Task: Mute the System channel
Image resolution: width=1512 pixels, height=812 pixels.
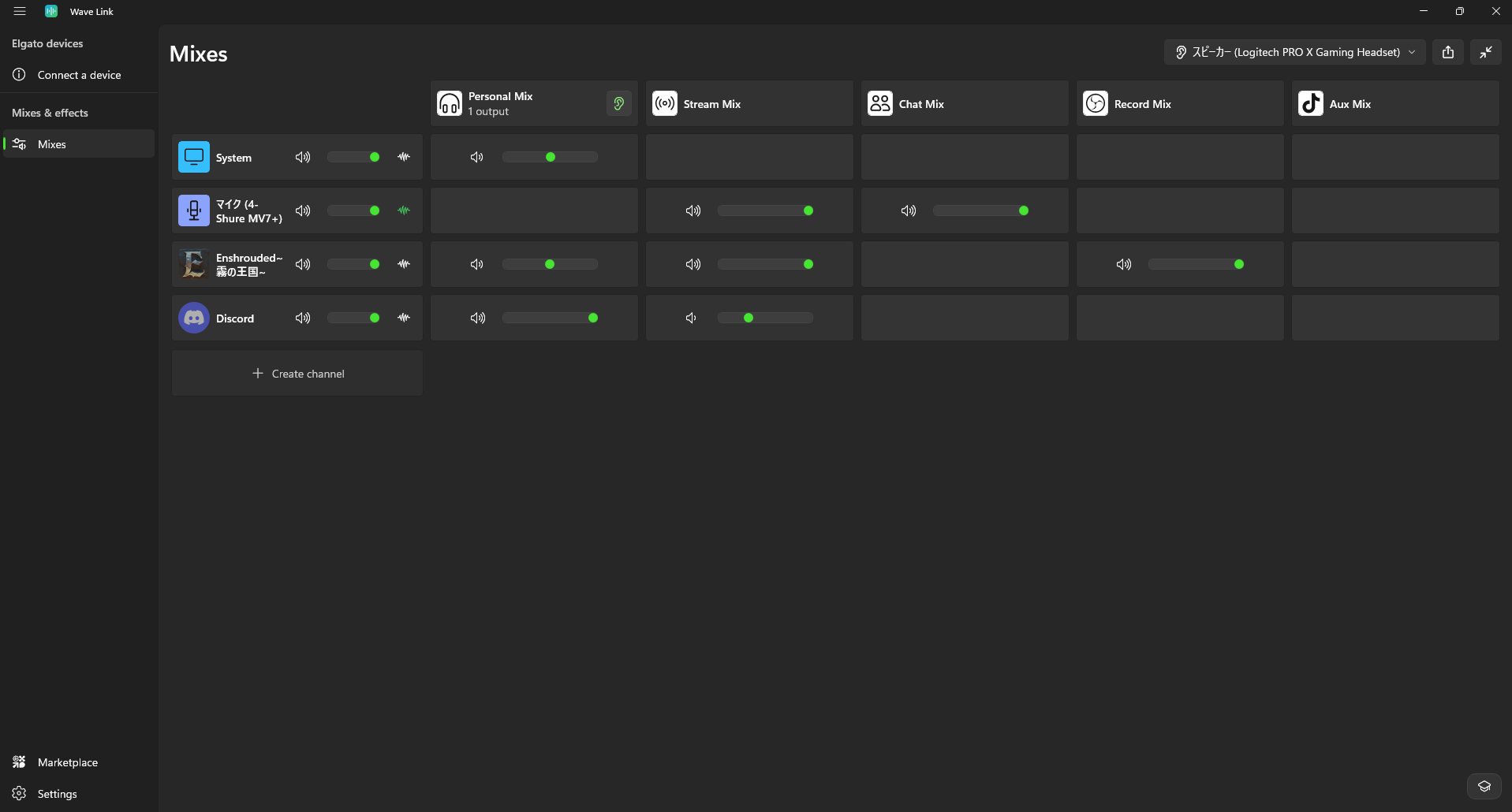Action: 303,157
